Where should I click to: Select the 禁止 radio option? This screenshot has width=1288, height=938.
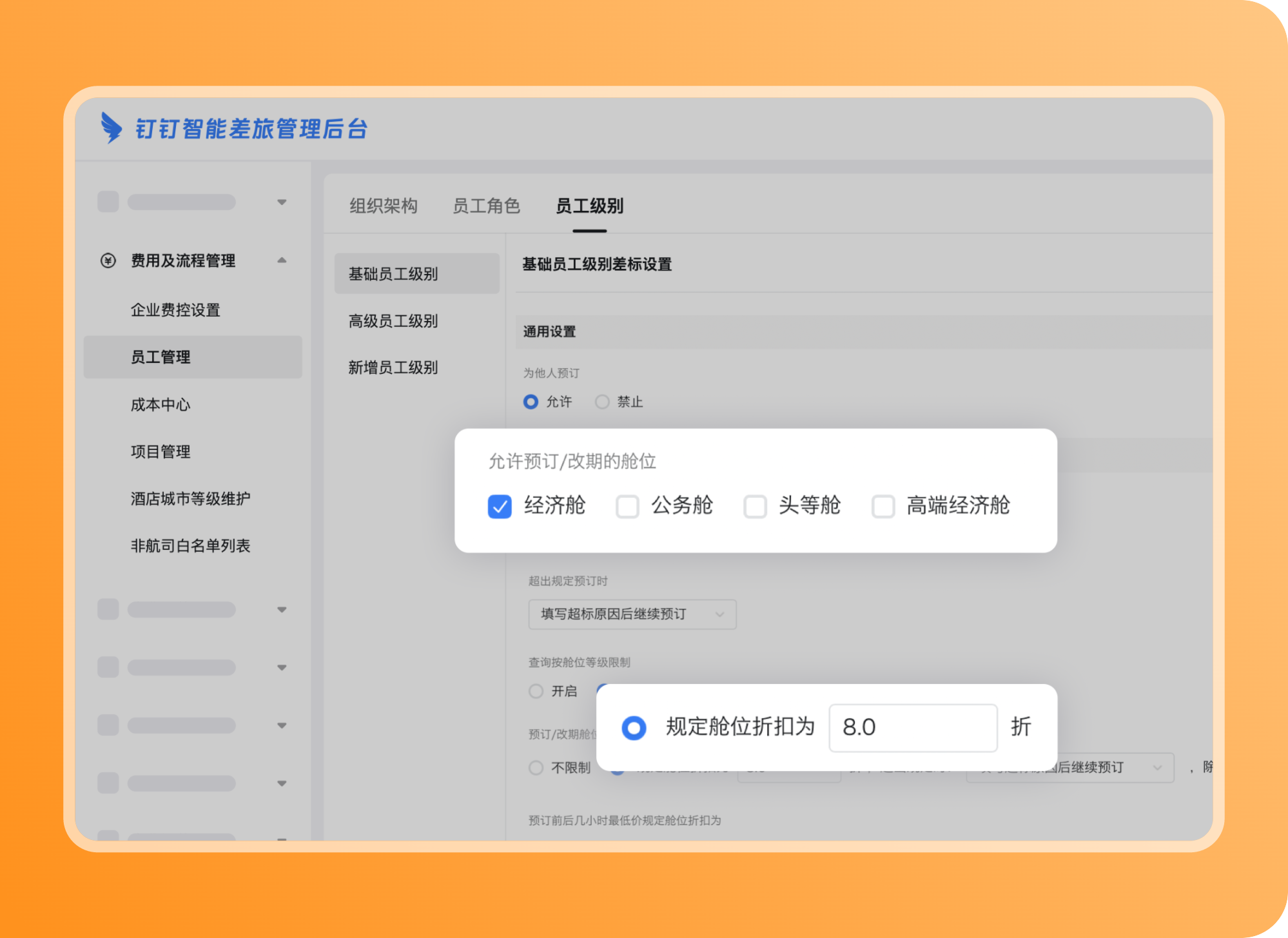click(x=602, y=402)
